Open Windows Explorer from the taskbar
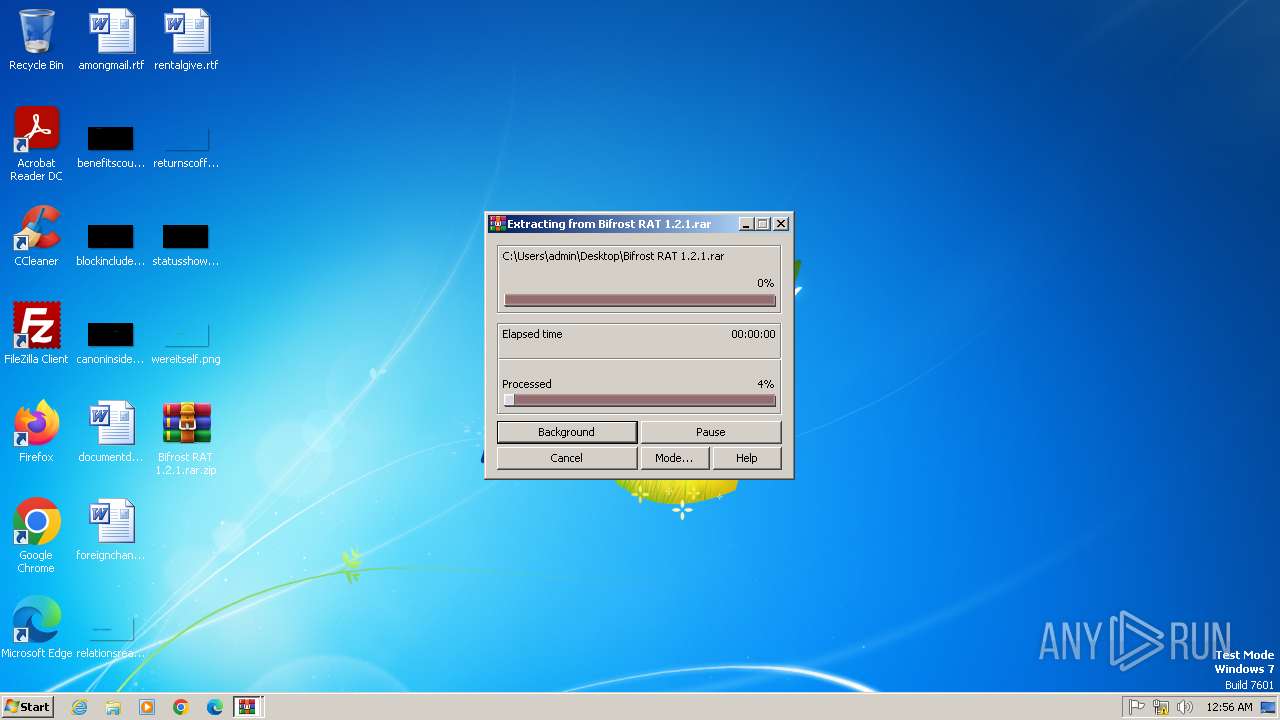This screenshot has height=720, width=1280. click(113, 707)
